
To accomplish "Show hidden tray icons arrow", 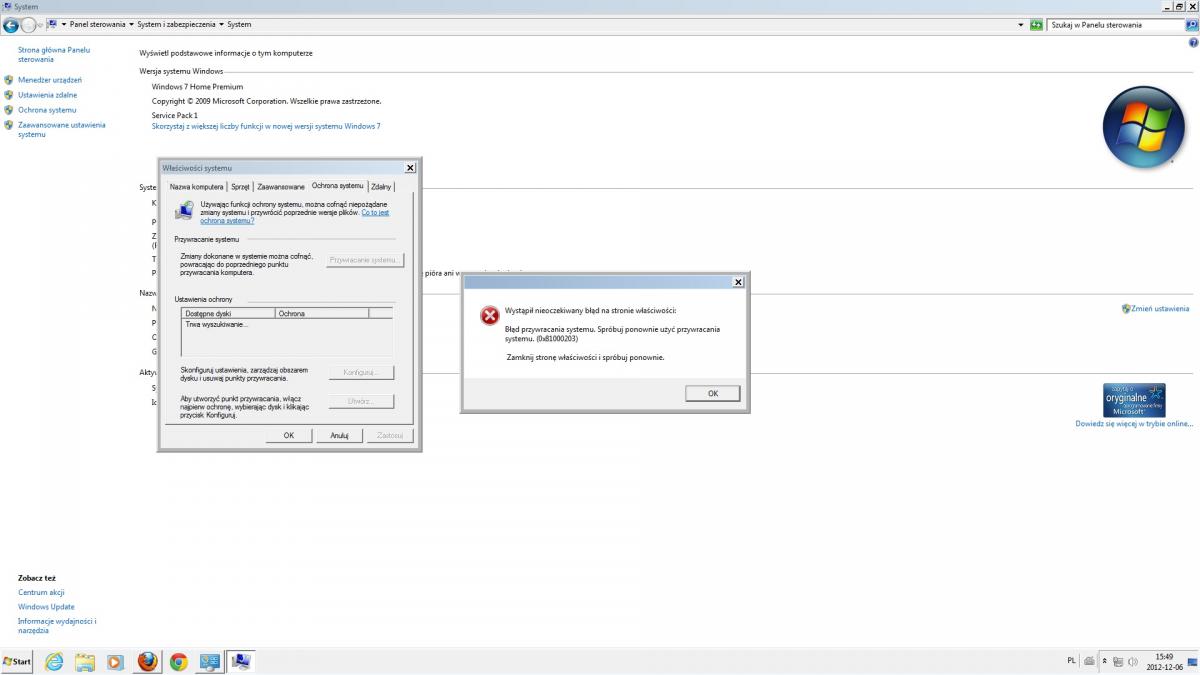I will (x=1105, y=661).
